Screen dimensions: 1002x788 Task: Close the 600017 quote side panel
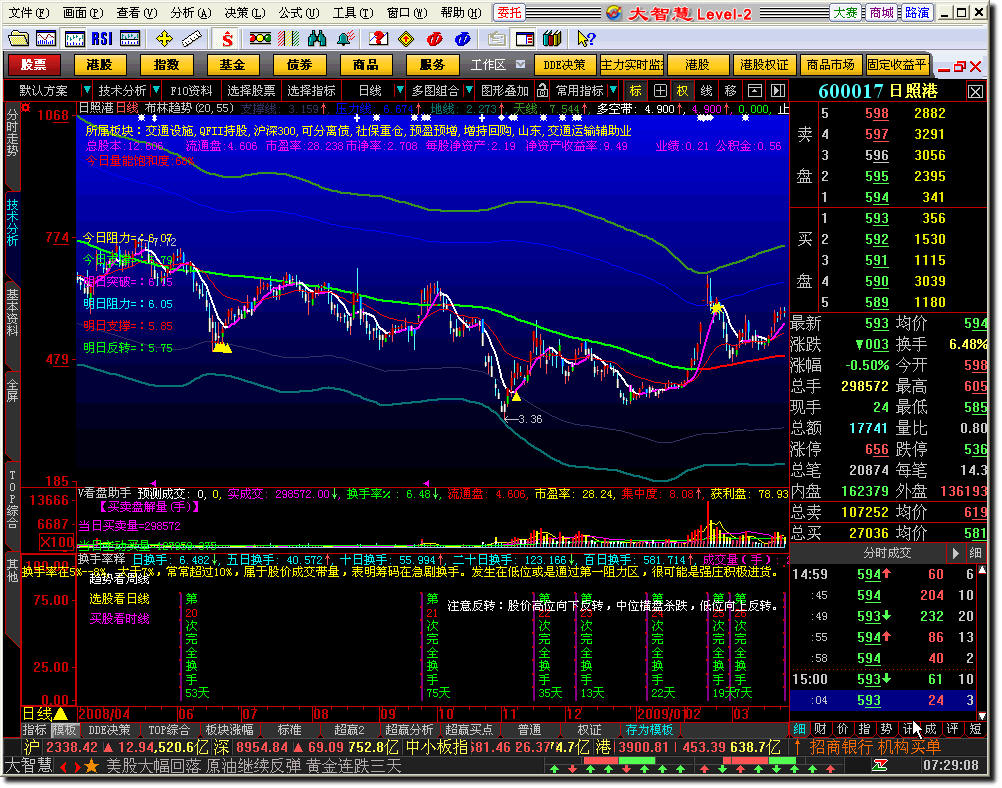click(976, 91)
